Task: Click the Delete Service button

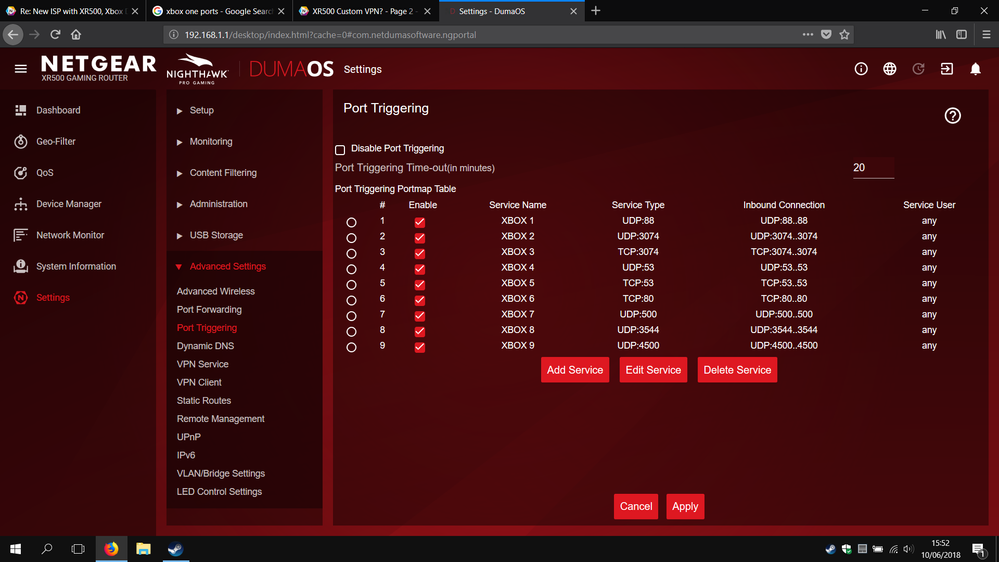Action: (737, 370)
